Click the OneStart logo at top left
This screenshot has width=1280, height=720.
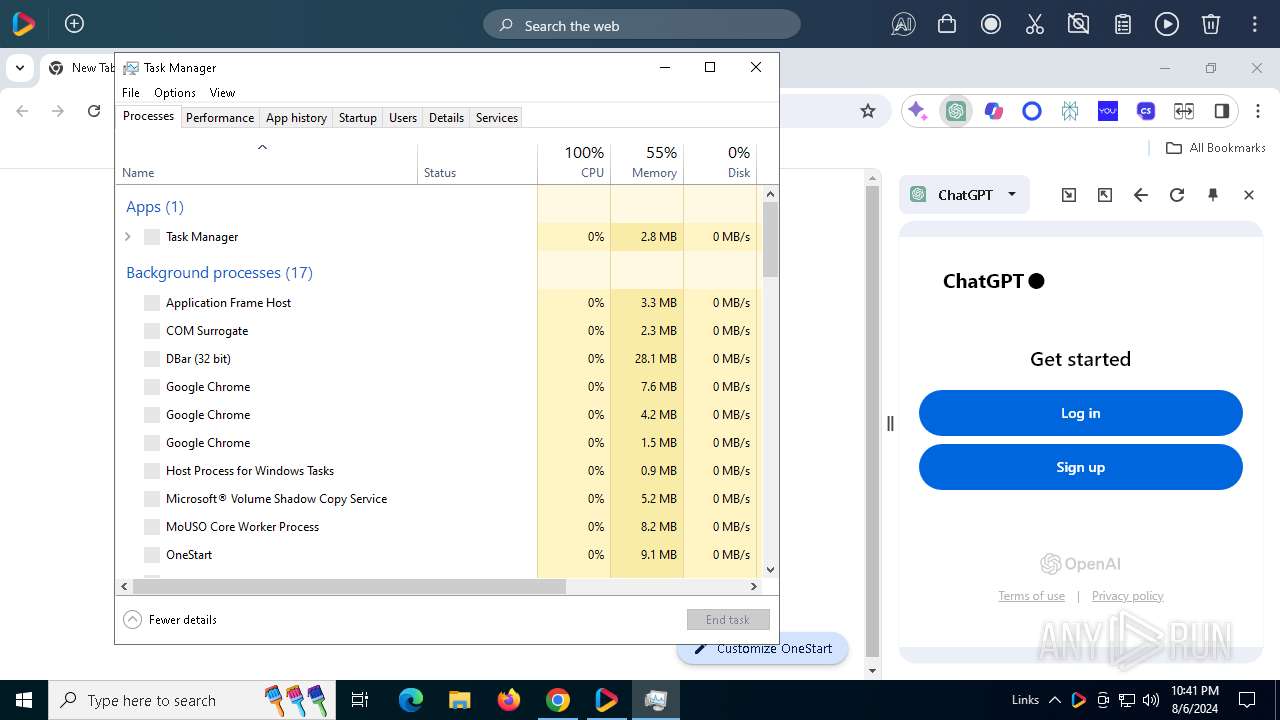[23, 24]
